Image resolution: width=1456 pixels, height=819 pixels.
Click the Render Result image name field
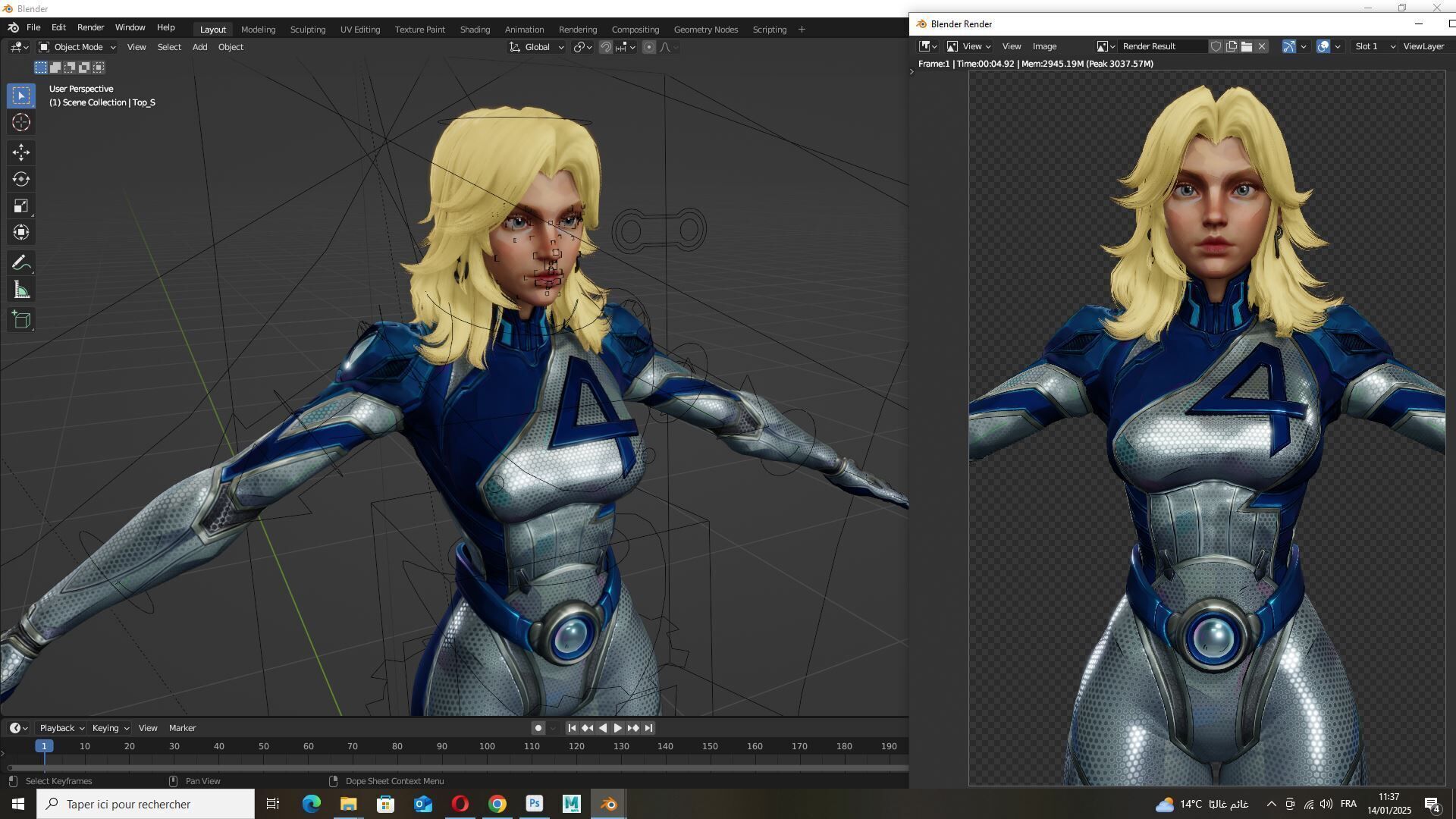pos(1162,47)
